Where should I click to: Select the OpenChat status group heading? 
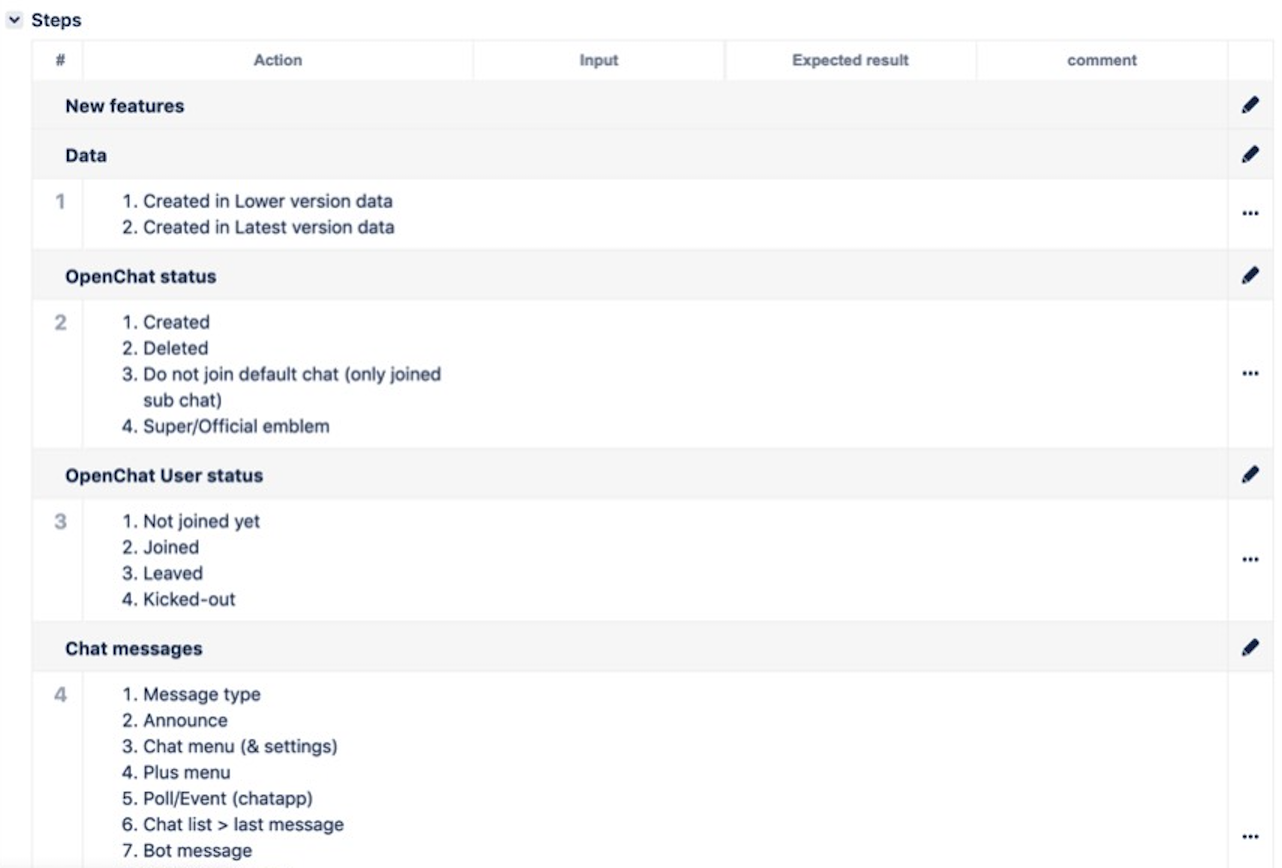pyautogui.click(x=140, y=276)
